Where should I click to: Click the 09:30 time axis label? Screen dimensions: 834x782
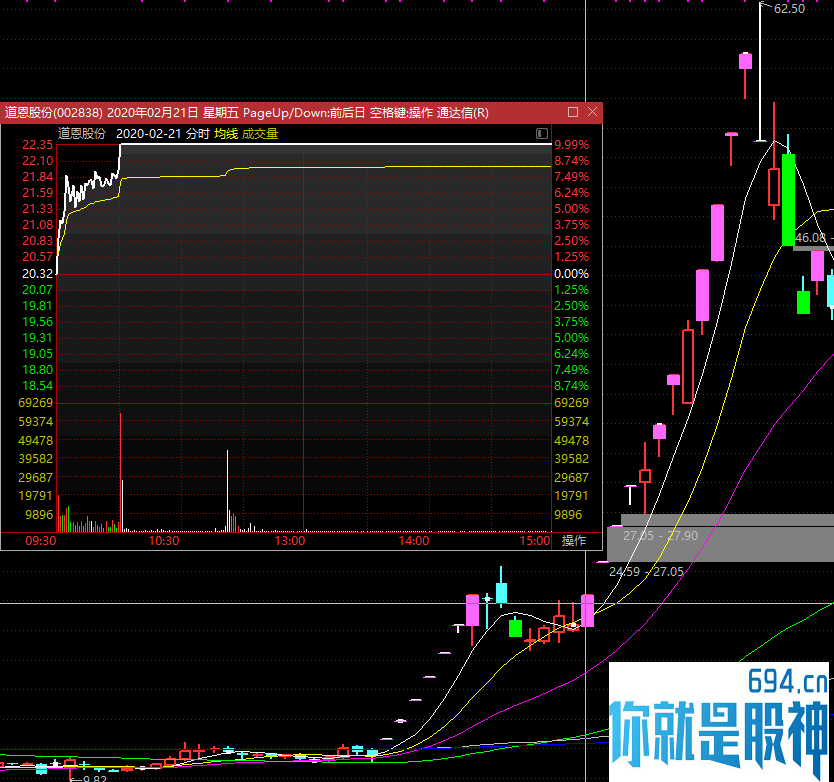(x=40, y=540)
